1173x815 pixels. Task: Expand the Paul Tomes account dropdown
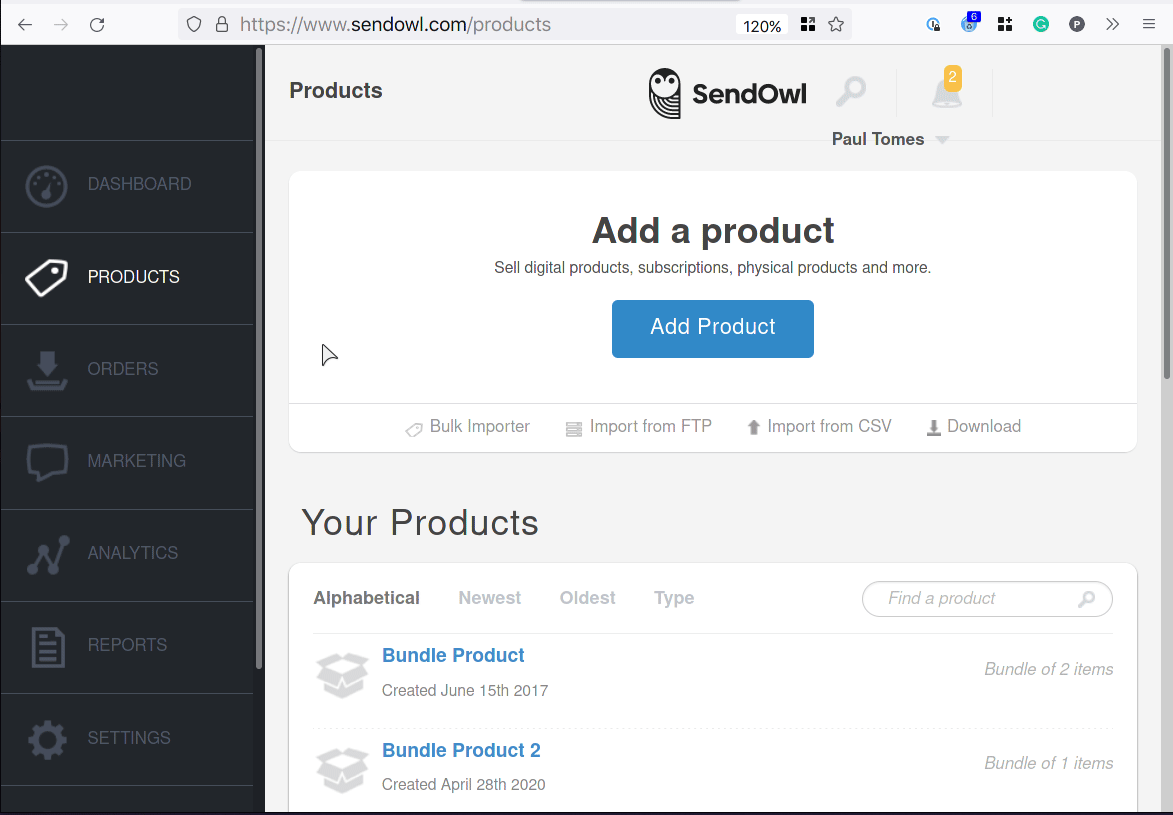coord(889,139)
